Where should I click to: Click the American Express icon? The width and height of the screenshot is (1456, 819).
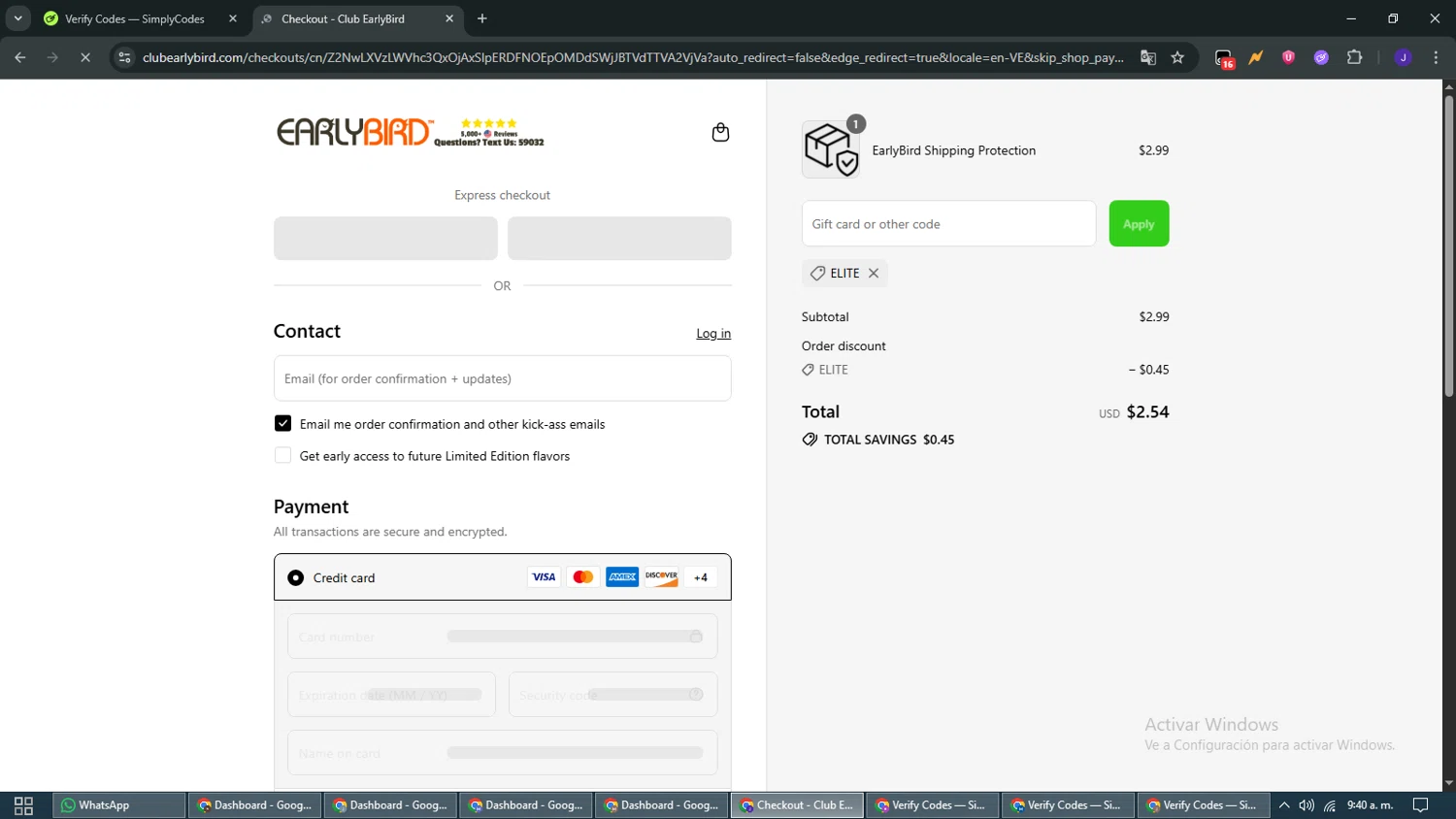click(x=622, y=577)
